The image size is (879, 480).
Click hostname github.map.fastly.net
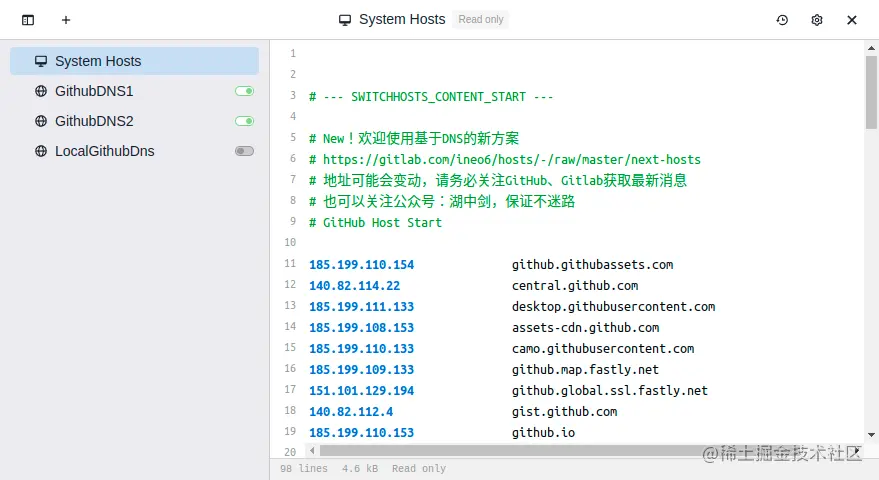pyautogui.click(x=585, y=370)
